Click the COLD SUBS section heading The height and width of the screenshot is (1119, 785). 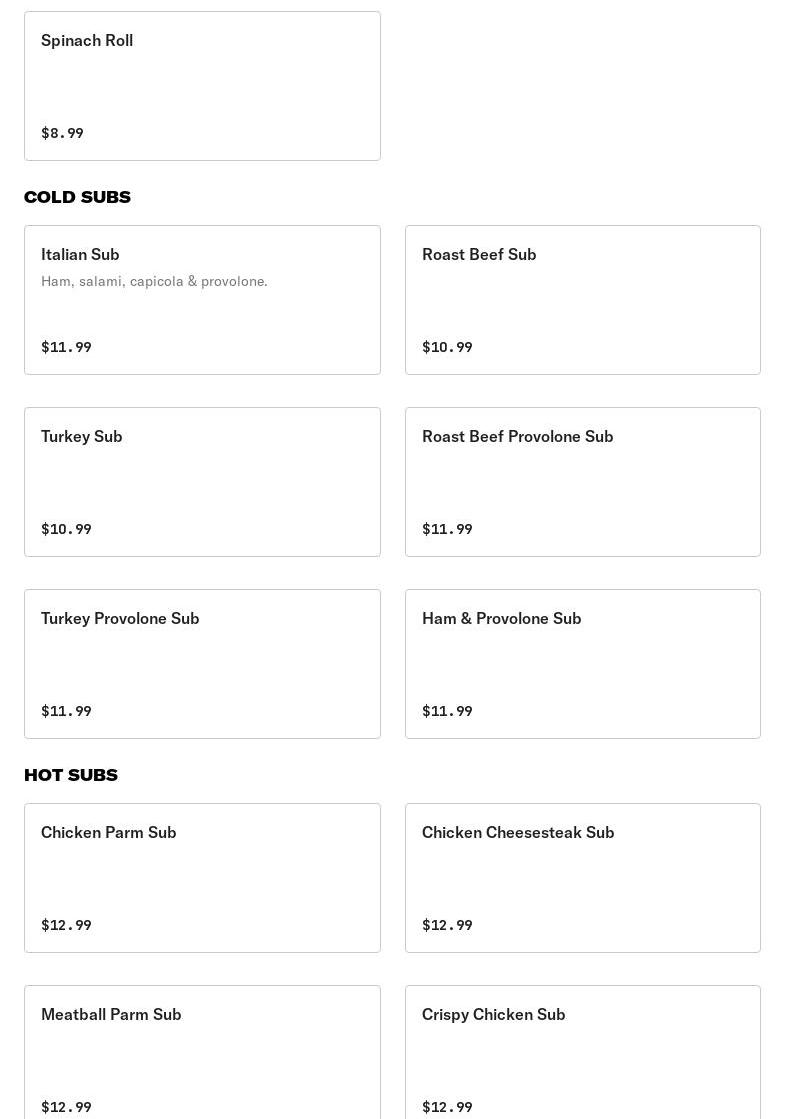[77, 197]
